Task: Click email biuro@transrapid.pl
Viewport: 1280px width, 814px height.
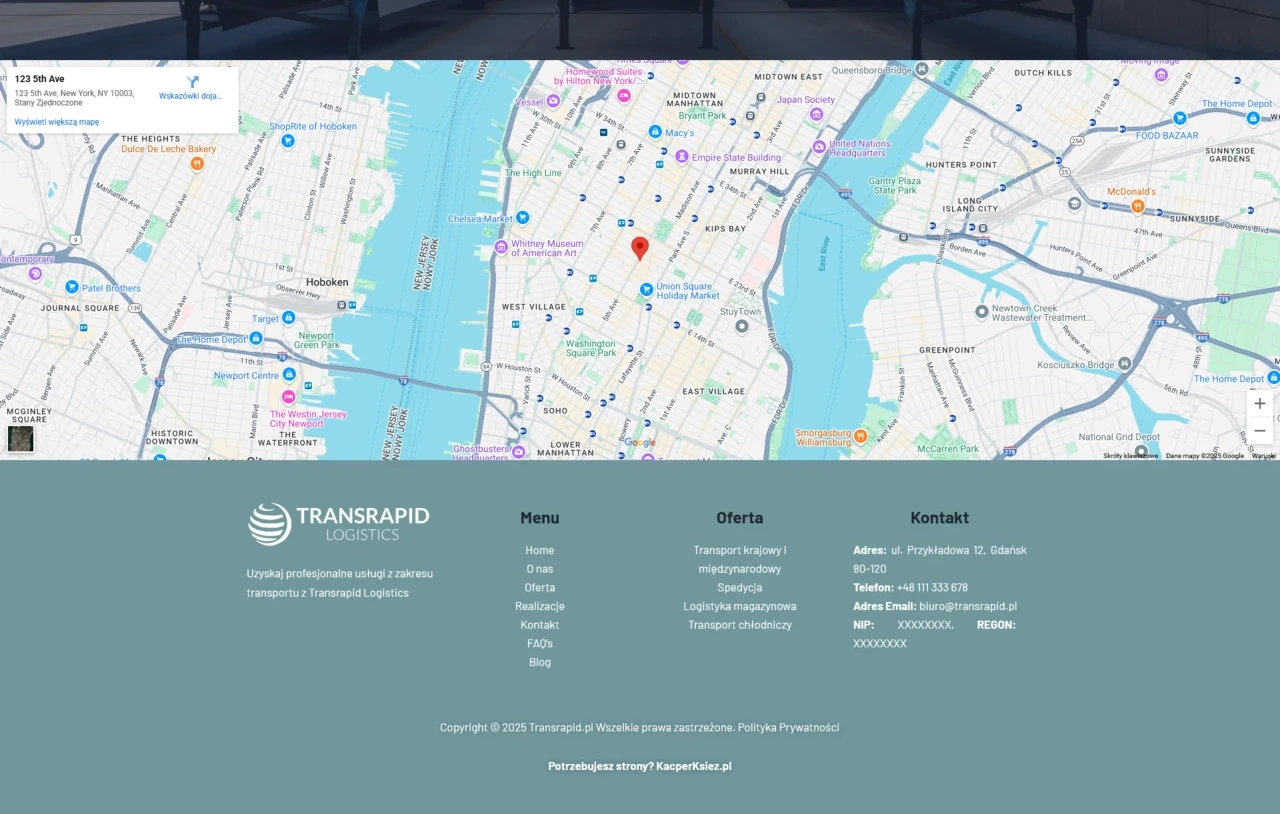Action: pos(968,606)
